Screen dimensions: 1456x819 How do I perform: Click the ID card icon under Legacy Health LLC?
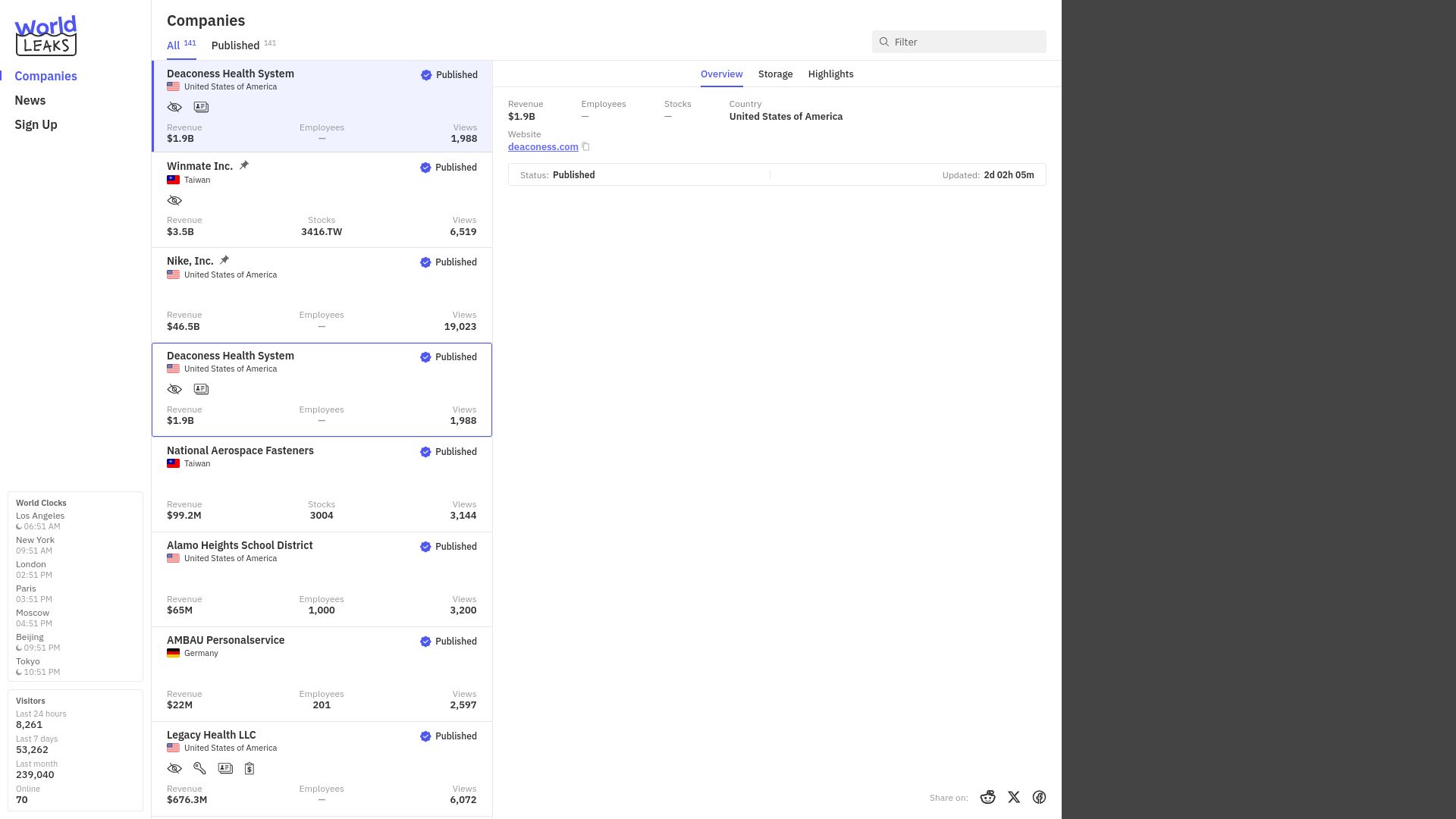pyautogui.click(x=225, y=768)
